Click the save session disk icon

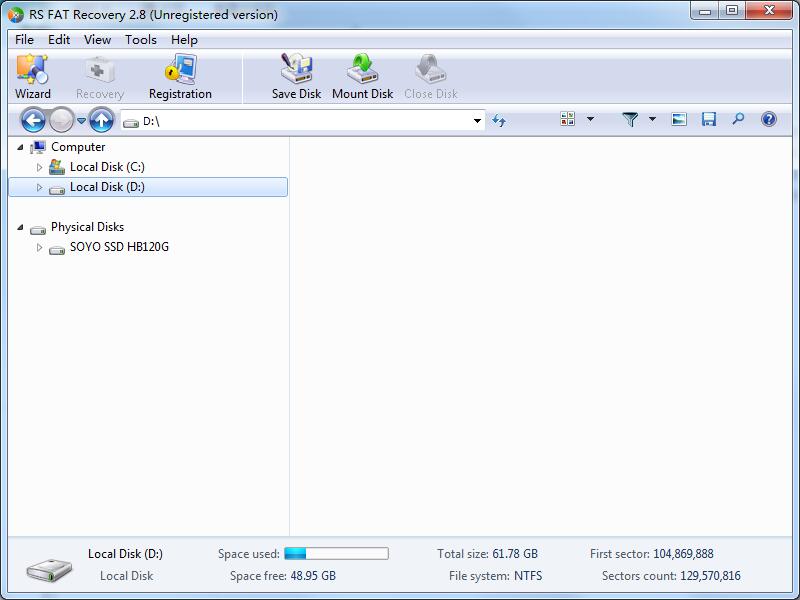pyautogui.click(x=708, y=119)
